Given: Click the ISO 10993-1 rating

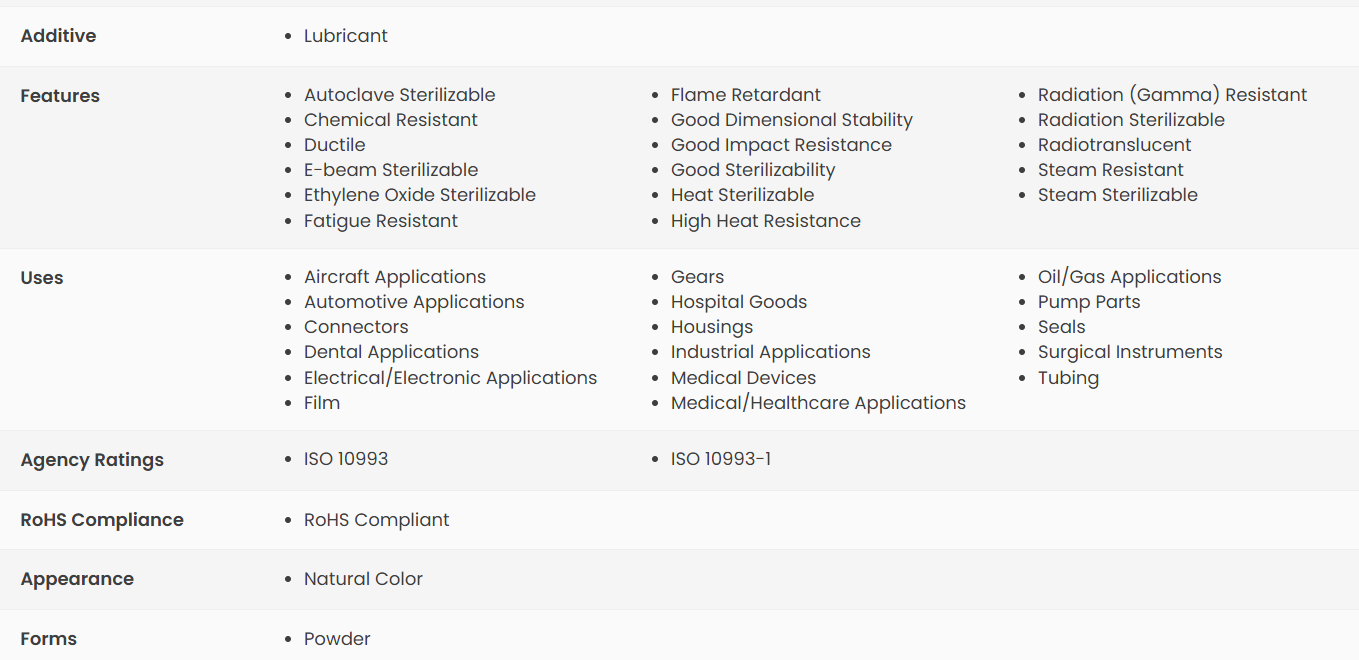Looking at the screenshot, I should (x=720, y=459).
